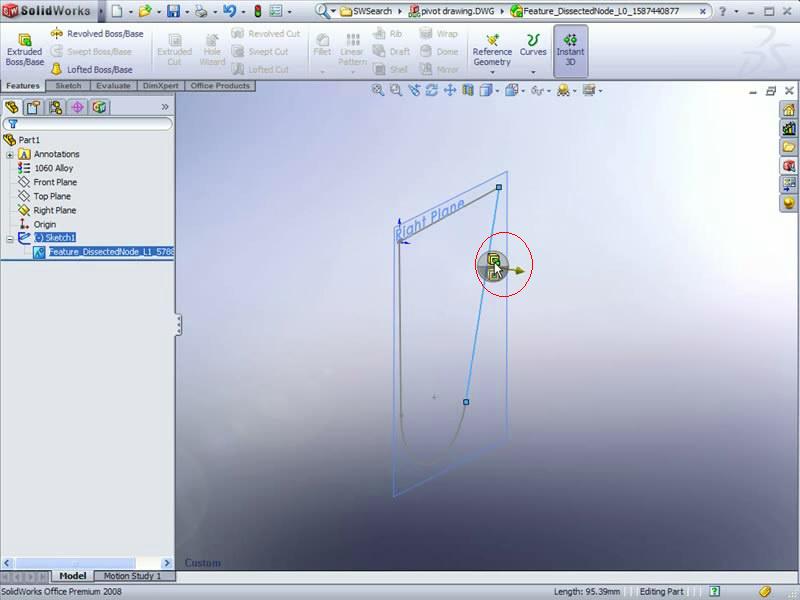Image resolution: width=800 pixels, height=600 pixels.
Task: Open the FeatureManager design tree tab
Action: [x=12, y=107]
